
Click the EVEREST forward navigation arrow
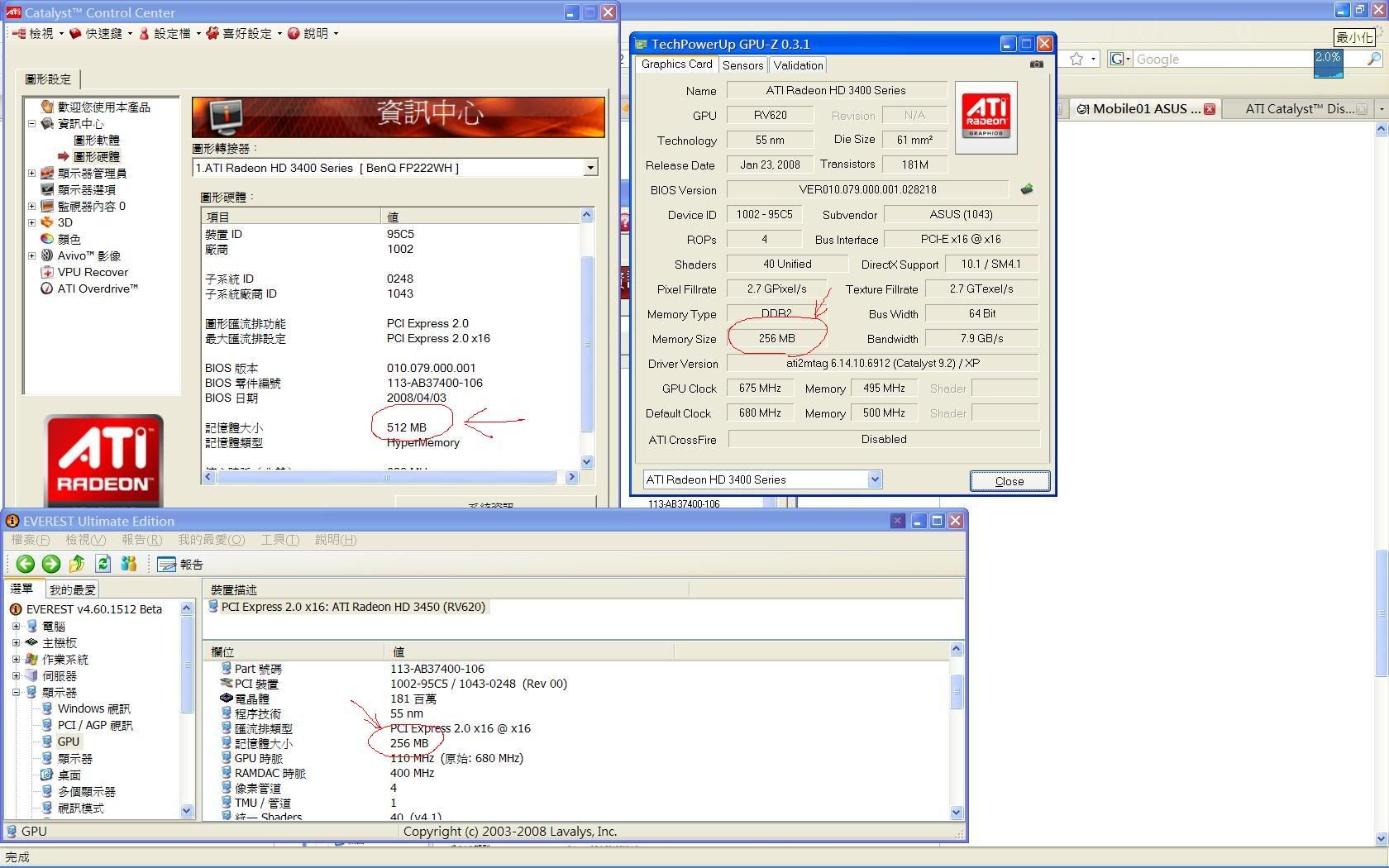point(51,564)
